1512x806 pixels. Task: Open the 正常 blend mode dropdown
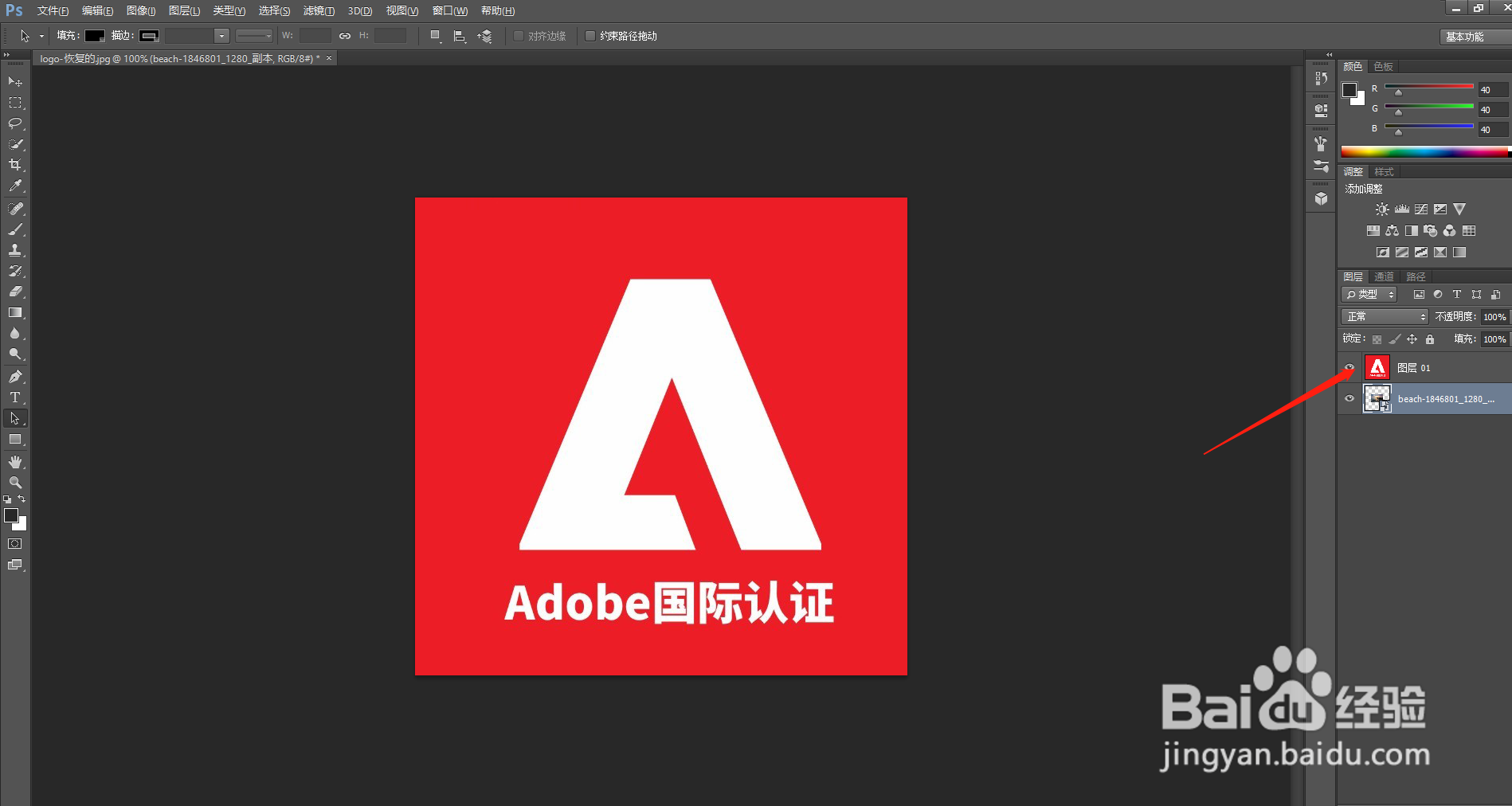[1385, 317]
